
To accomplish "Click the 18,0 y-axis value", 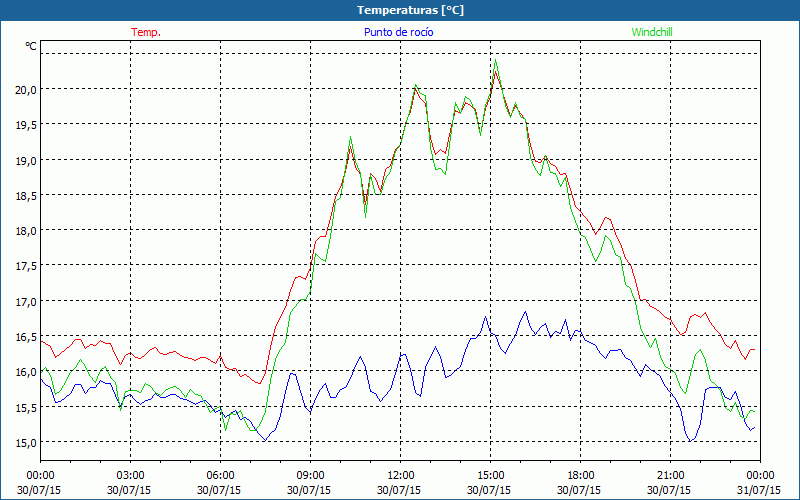I will point(27,231).
